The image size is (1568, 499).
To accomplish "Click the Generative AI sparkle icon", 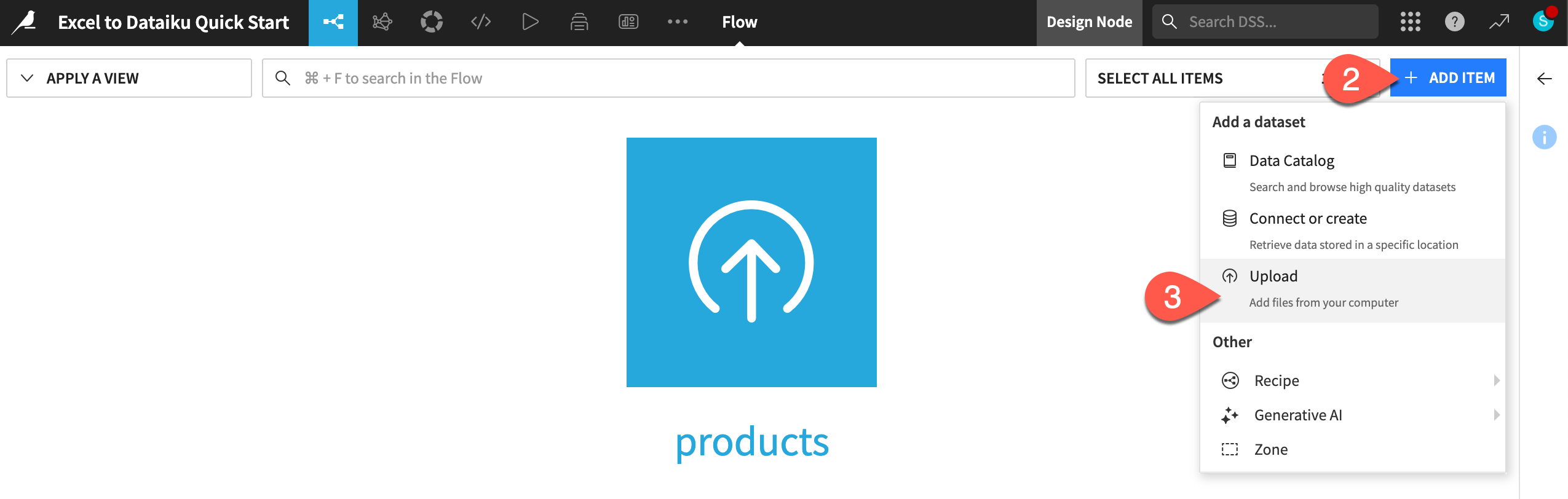I will click(1230, 415).
